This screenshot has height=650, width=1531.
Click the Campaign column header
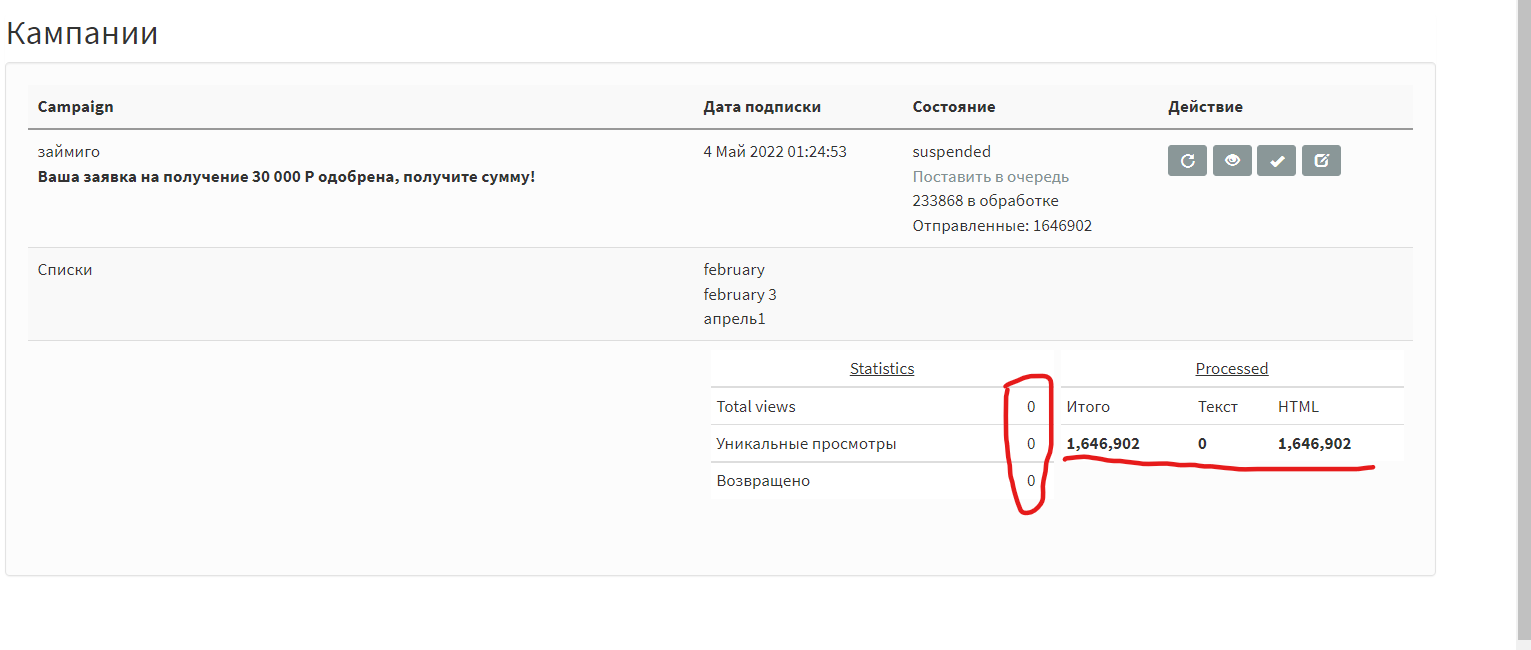pyautogui.click(x=75, y=107)
